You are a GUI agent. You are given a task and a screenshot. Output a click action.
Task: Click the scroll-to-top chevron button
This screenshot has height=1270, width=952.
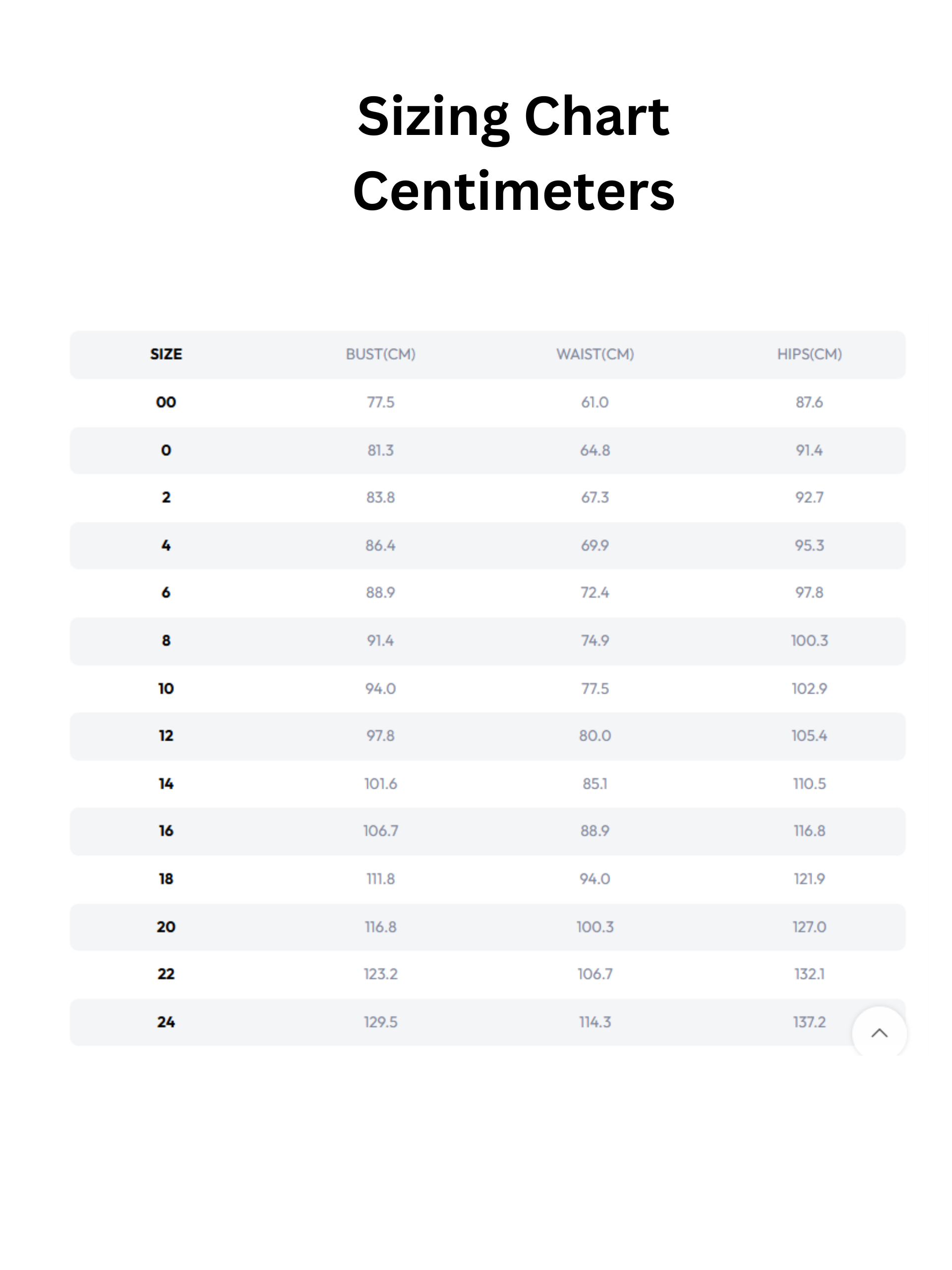pyautogui.click(x=879, y=1033)
